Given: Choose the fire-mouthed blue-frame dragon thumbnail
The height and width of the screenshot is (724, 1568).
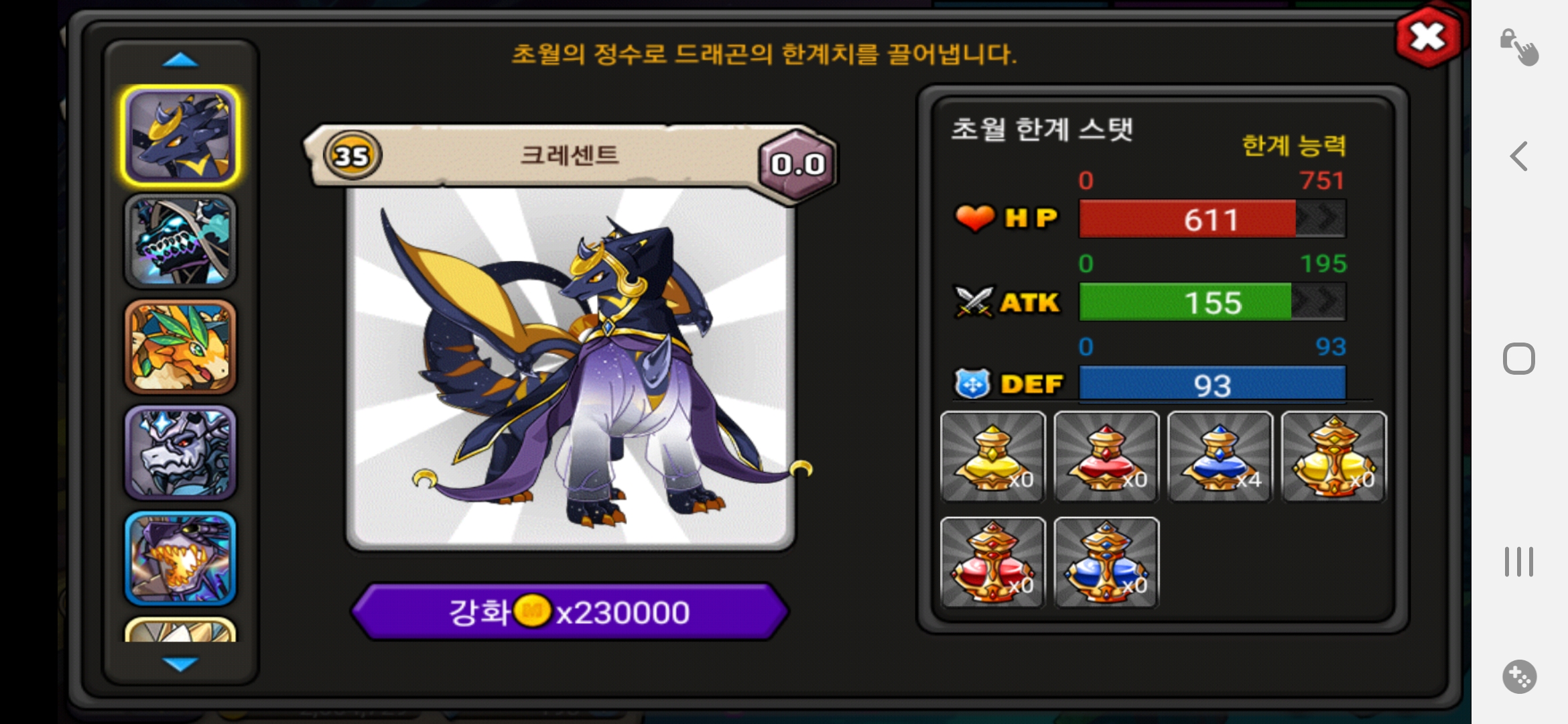Looking at the screenshot, I should [x=180, y=558].
